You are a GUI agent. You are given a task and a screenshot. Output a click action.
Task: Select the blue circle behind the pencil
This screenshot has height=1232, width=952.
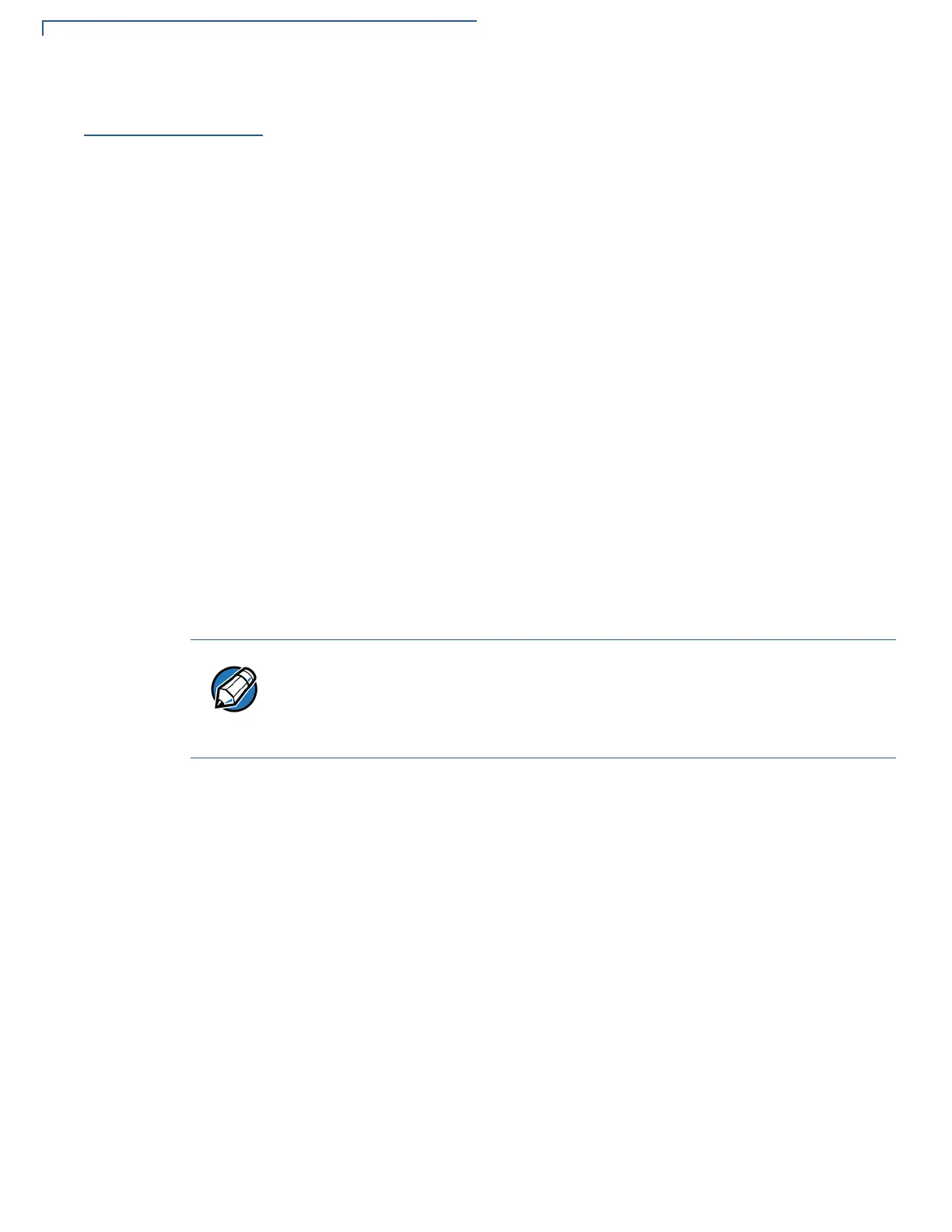tap(234, 688)
